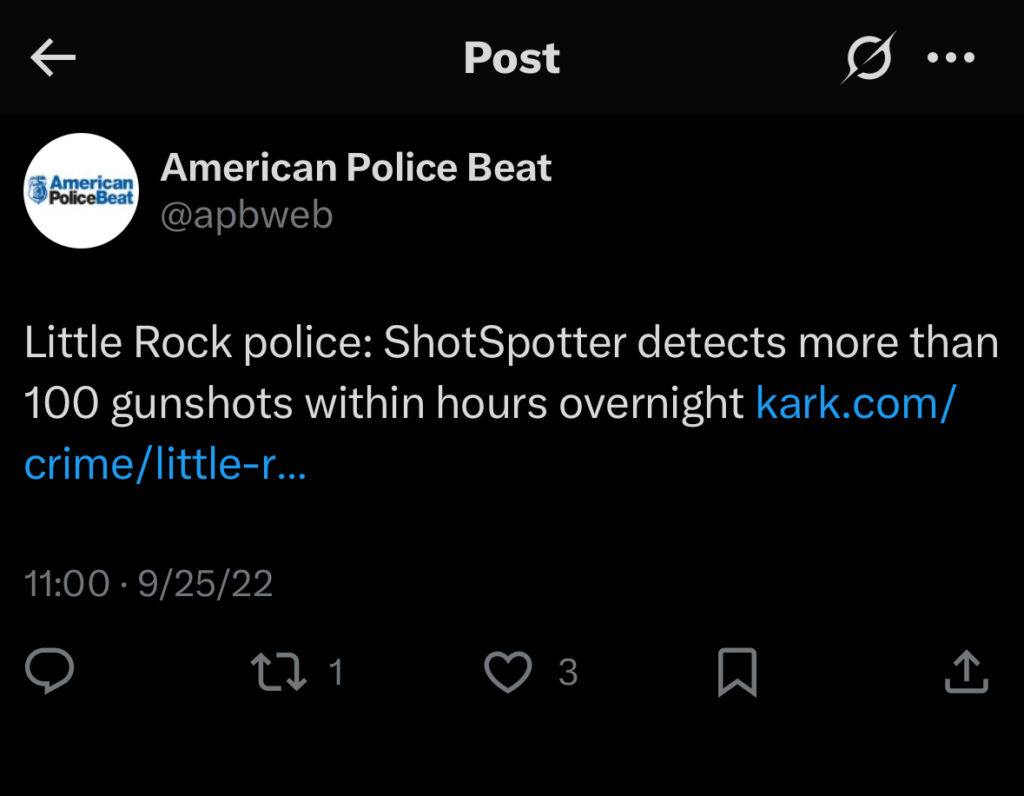Tap the 11:00 post time
1024x796 pixels.
click(x=66, y=584)
